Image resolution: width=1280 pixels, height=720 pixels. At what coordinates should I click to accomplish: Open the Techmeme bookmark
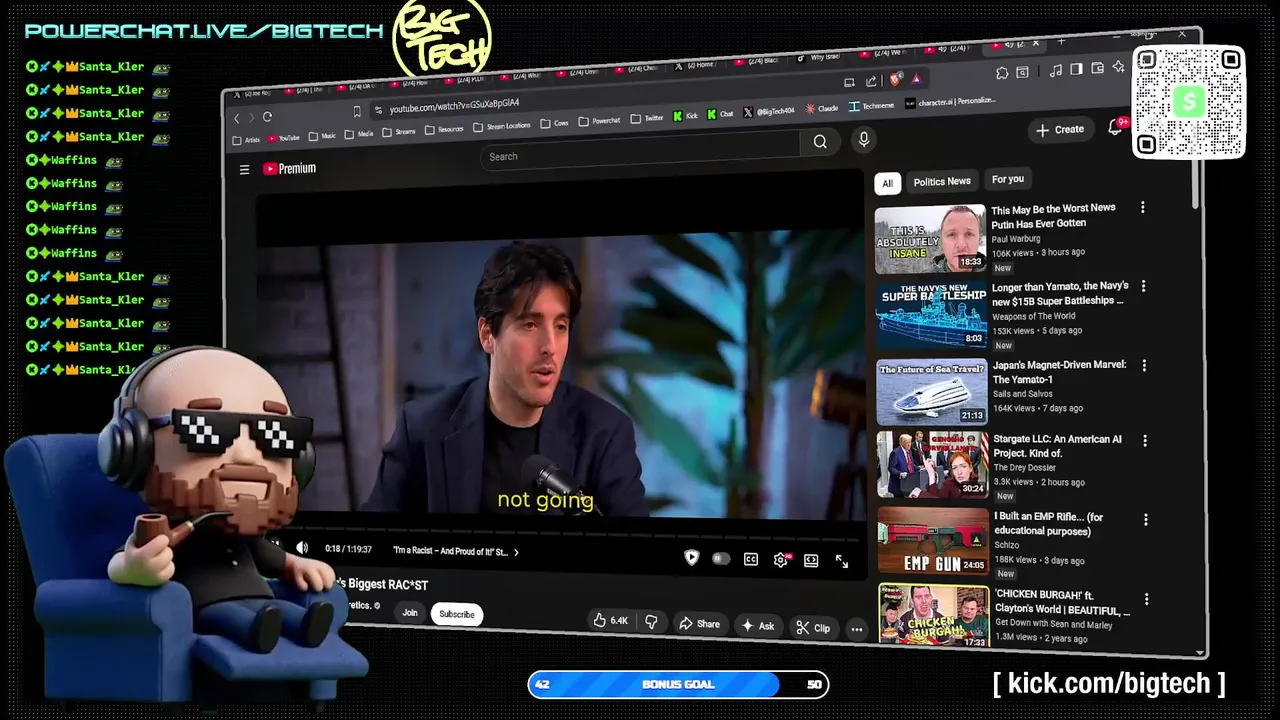click(872, 105)
